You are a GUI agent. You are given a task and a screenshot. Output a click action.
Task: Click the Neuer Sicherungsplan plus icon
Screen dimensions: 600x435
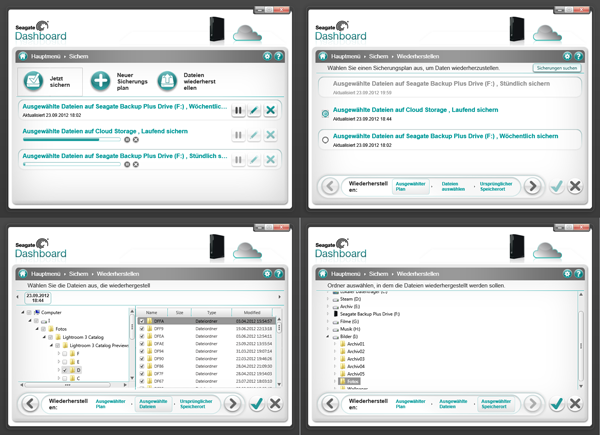tap(100, 81)
